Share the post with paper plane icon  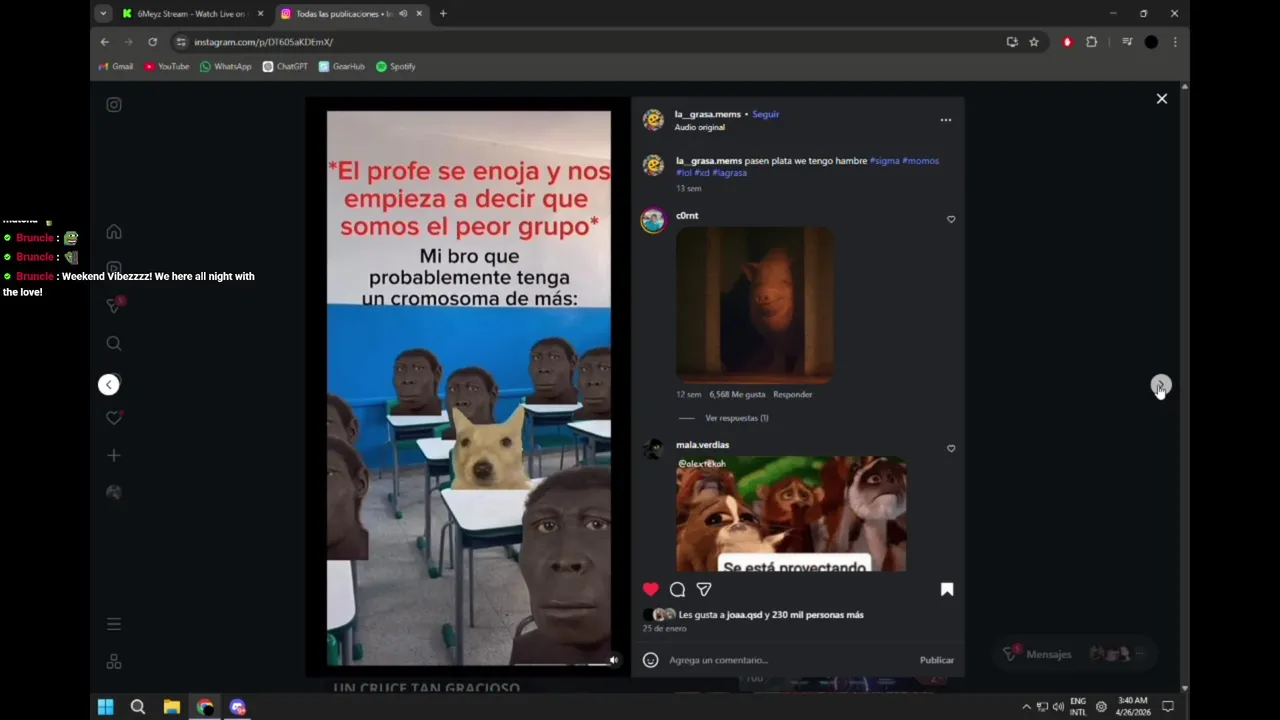[704, 589]
